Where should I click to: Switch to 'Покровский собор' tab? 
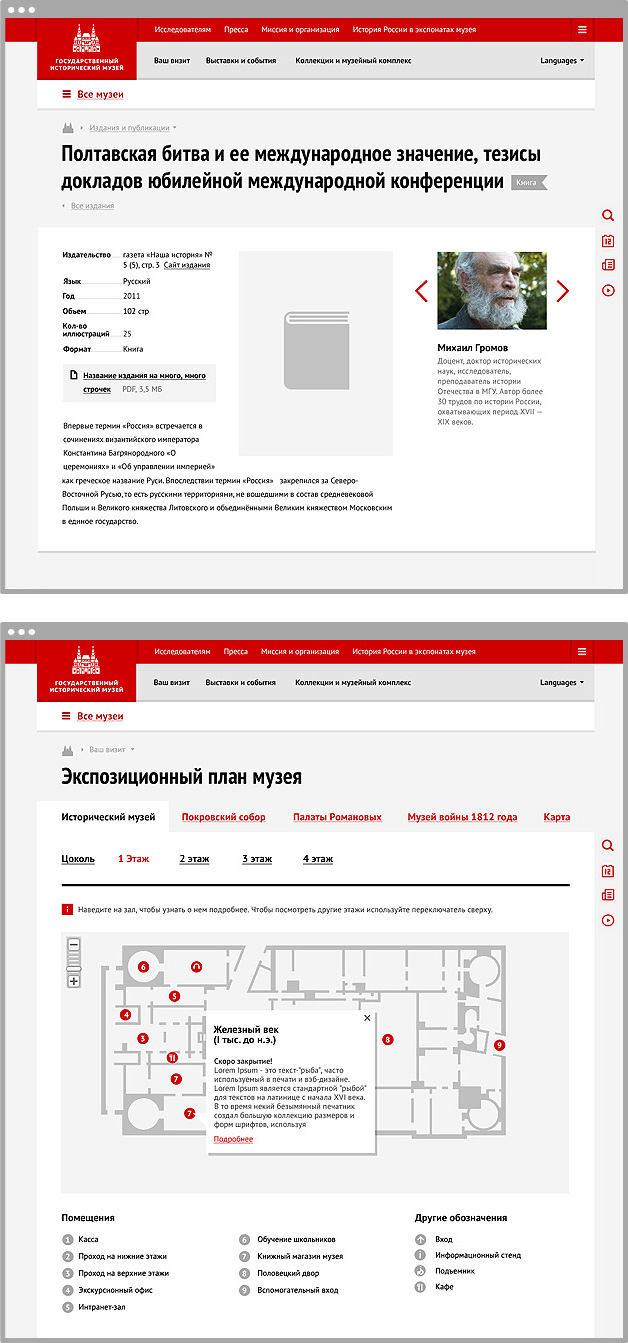click(224, 817)
